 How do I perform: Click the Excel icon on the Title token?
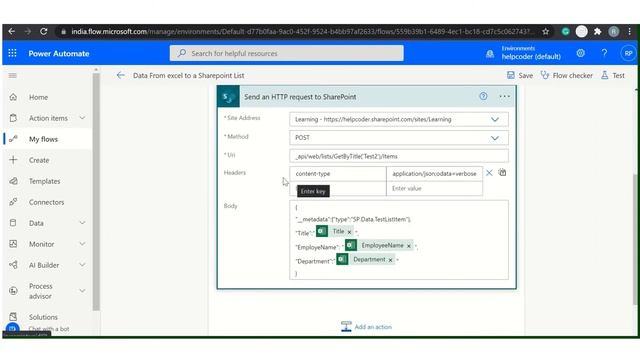[x=322, y=231]
